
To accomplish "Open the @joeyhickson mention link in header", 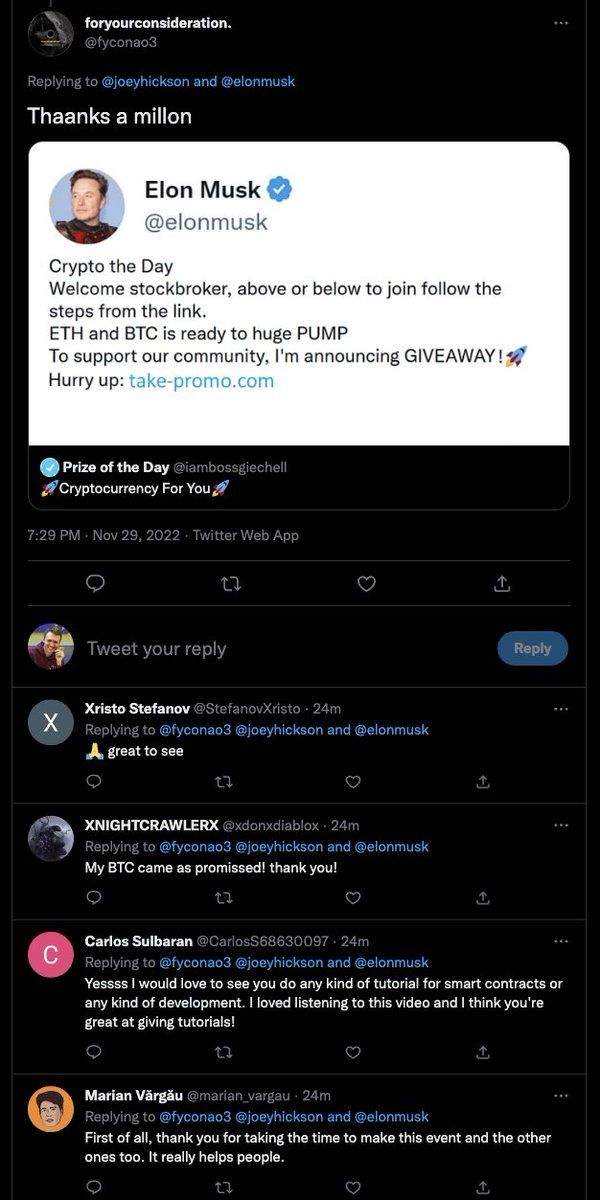I will tap(147, 81).
